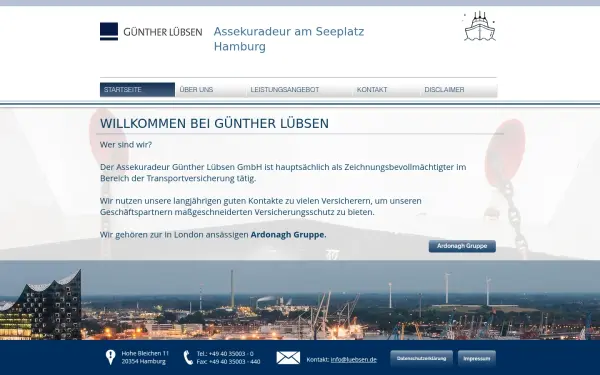Viewport: 600px width, 375px height.
Task: Open the Disclaimer menu item
Action: (x=458, y=90)
